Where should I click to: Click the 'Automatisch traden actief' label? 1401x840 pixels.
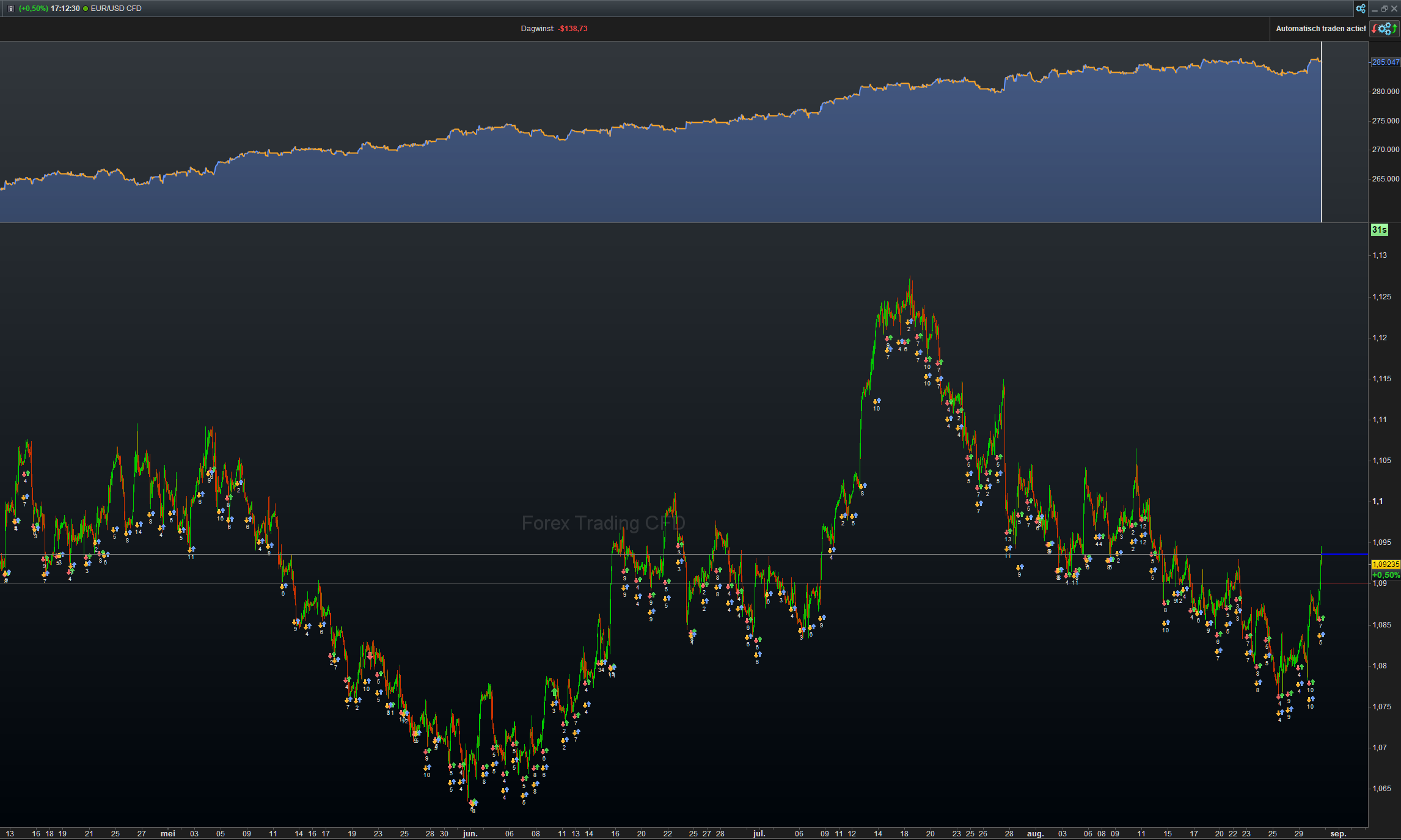coord(1320,29)
